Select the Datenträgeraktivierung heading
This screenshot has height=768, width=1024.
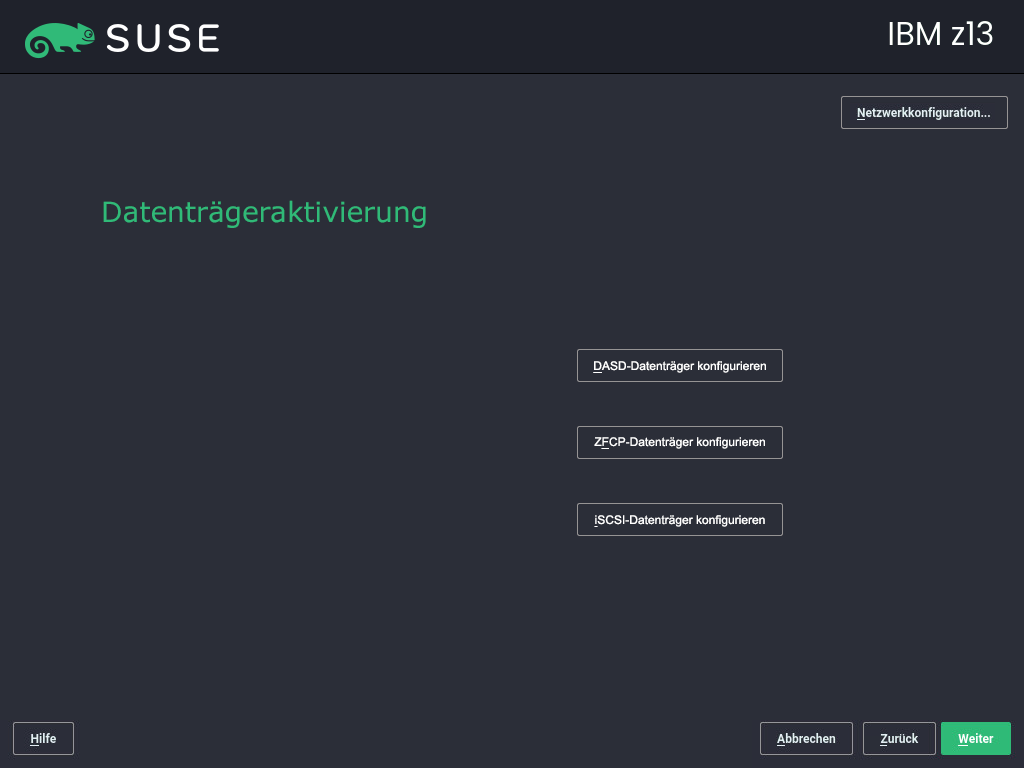(264, 213)
